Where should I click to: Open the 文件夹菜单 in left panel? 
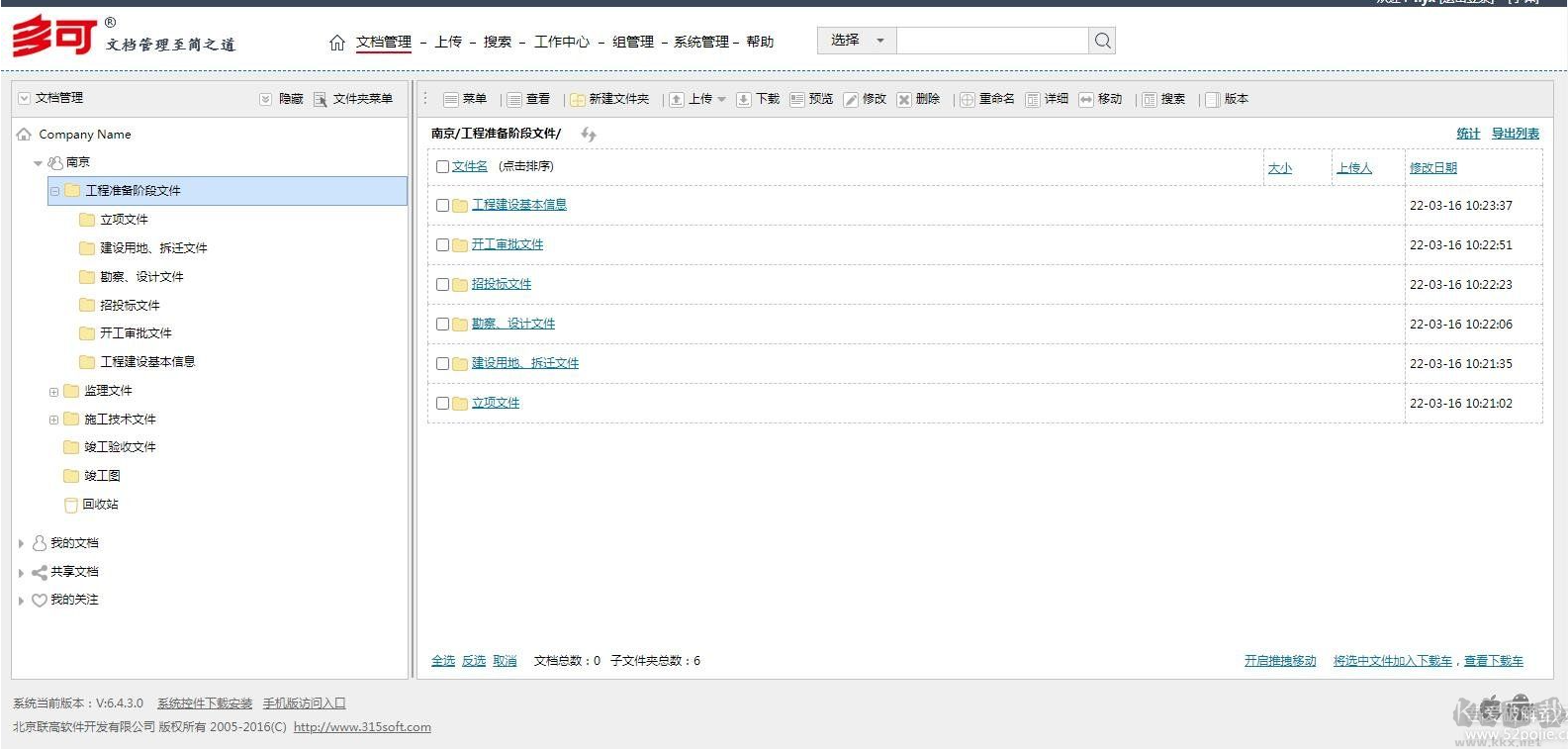click(353, 99)
